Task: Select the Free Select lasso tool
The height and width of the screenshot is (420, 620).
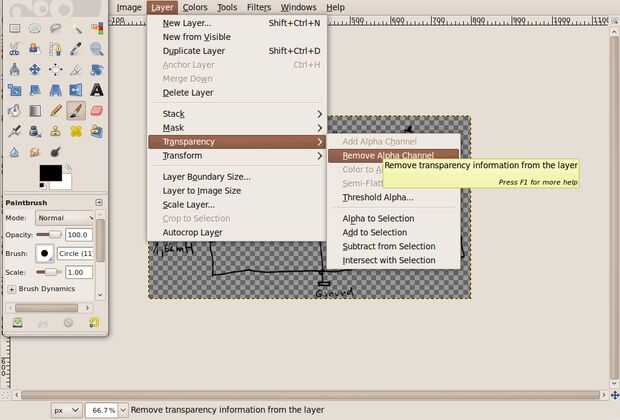Action: pyautogui.click(x=55, y=28)
